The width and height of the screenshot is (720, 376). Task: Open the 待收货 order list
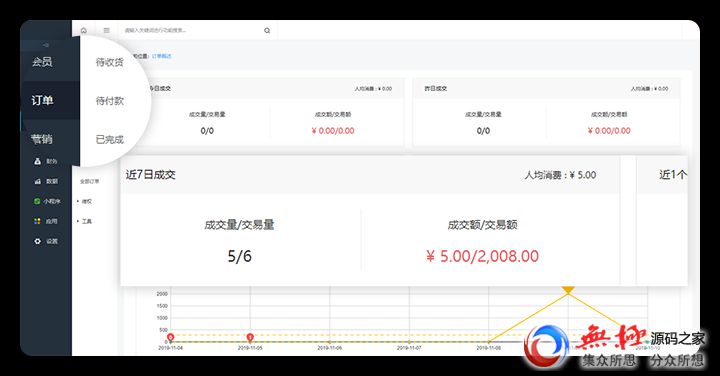click(110, 62)
